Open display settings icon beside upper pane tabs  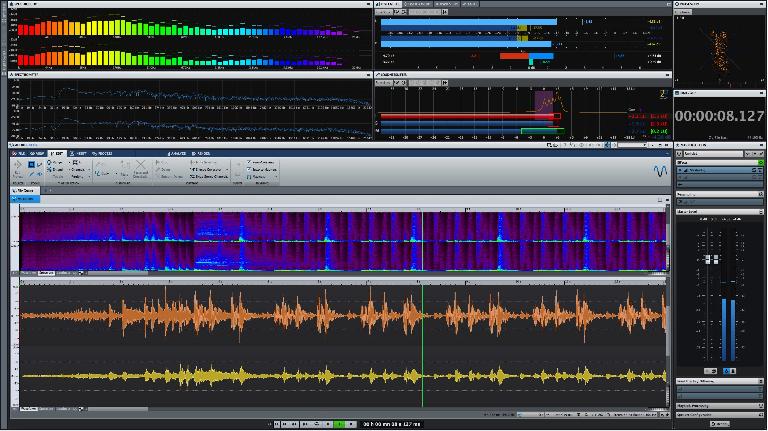click(81, 273)
